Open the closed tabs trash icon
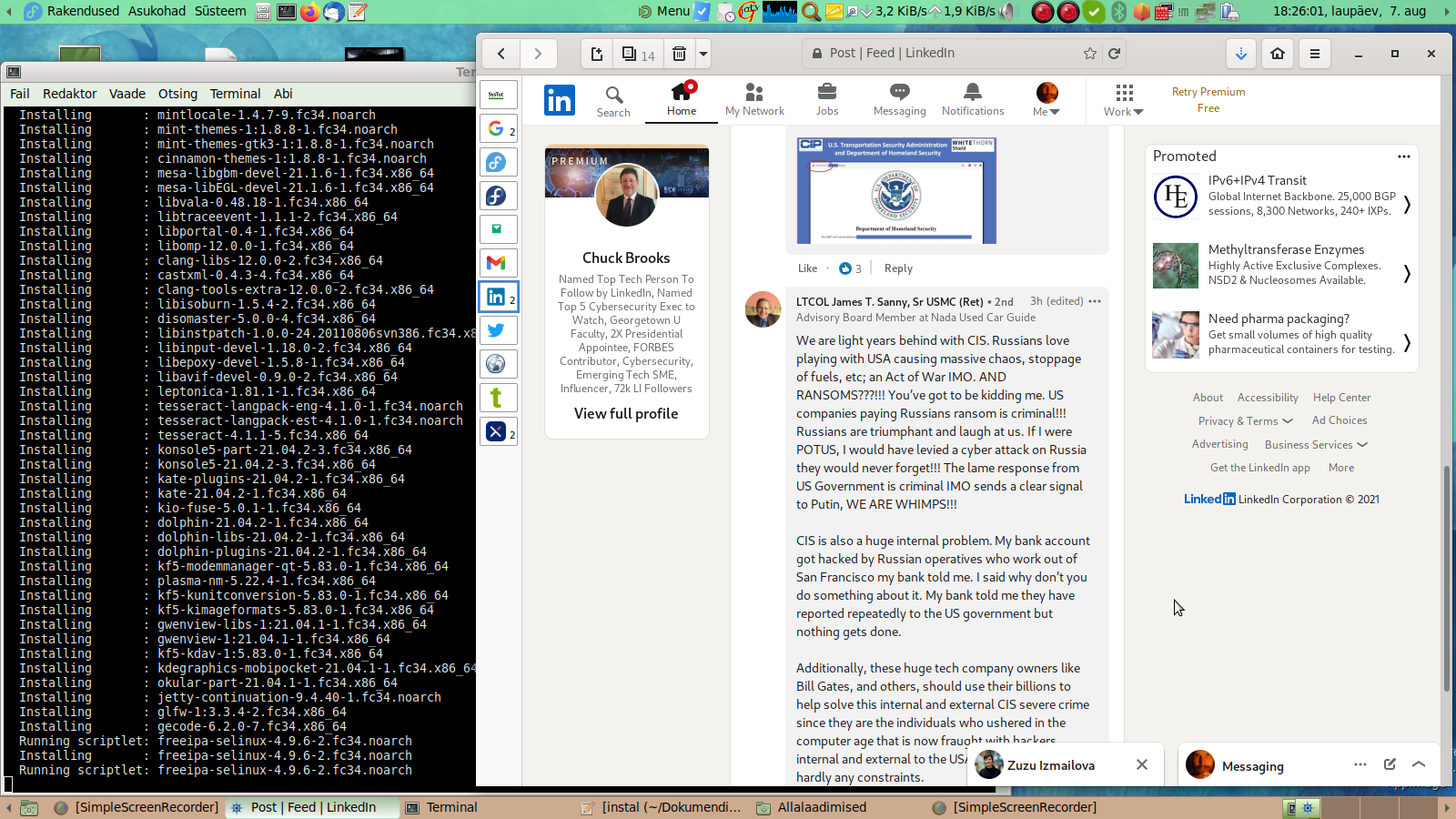 (679, 54)
